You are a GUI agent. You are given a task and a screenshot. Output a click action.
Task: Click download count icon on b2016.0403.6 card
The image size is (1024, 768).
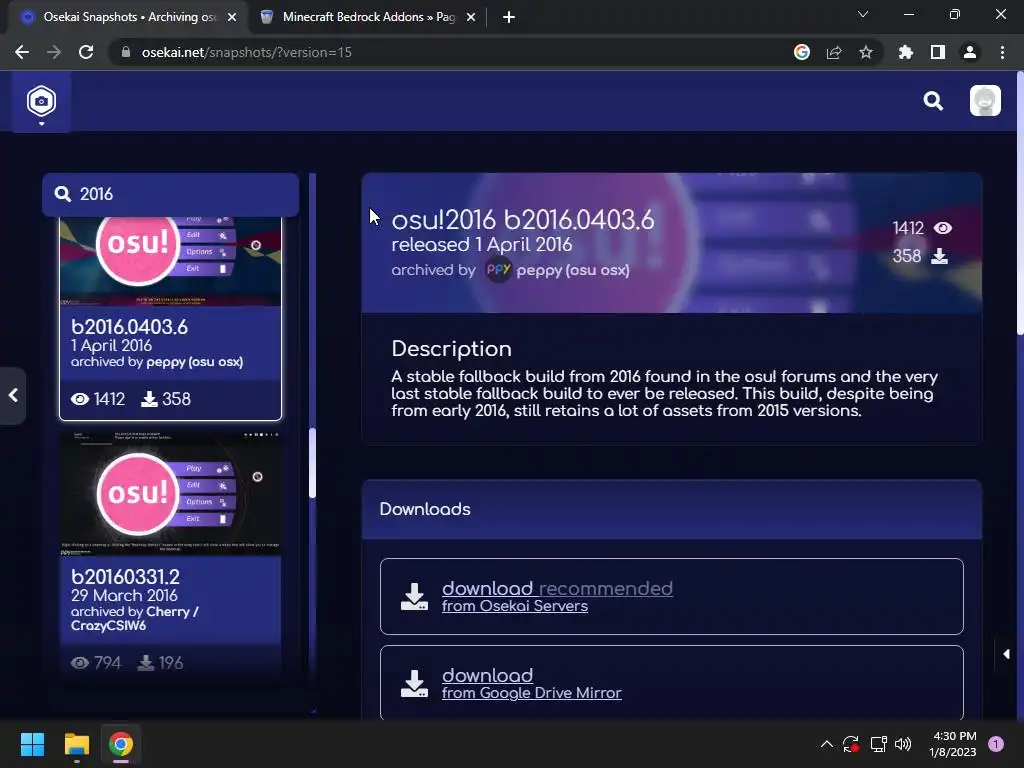149,399
